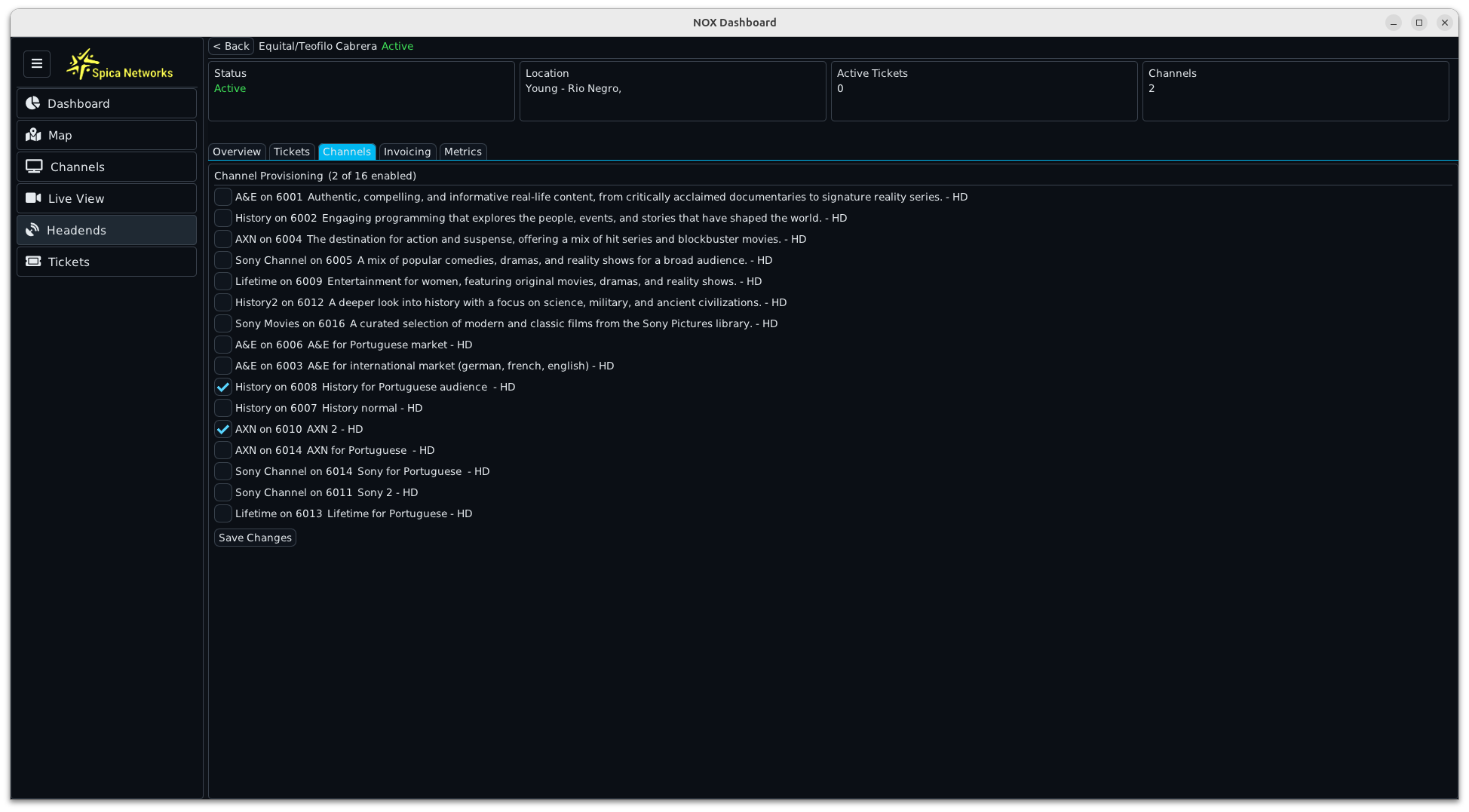Image resolution: width=1469 pixels, height=812 pixels.
Task: Open the hamburger menu icon
Action: pos(37,64)
